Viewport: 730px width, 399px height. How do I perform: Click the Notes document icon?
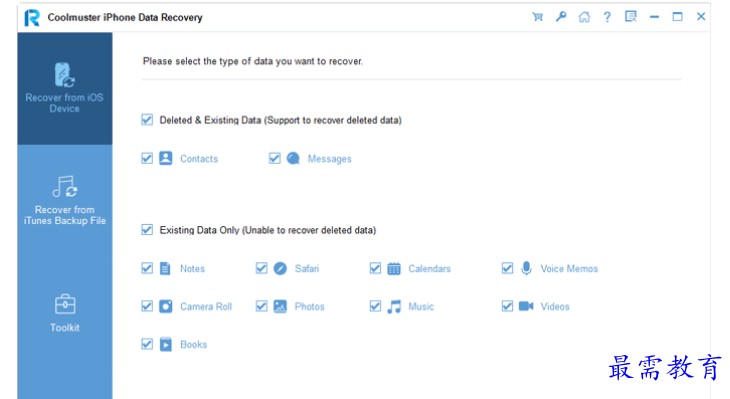(x=165, y=269)
